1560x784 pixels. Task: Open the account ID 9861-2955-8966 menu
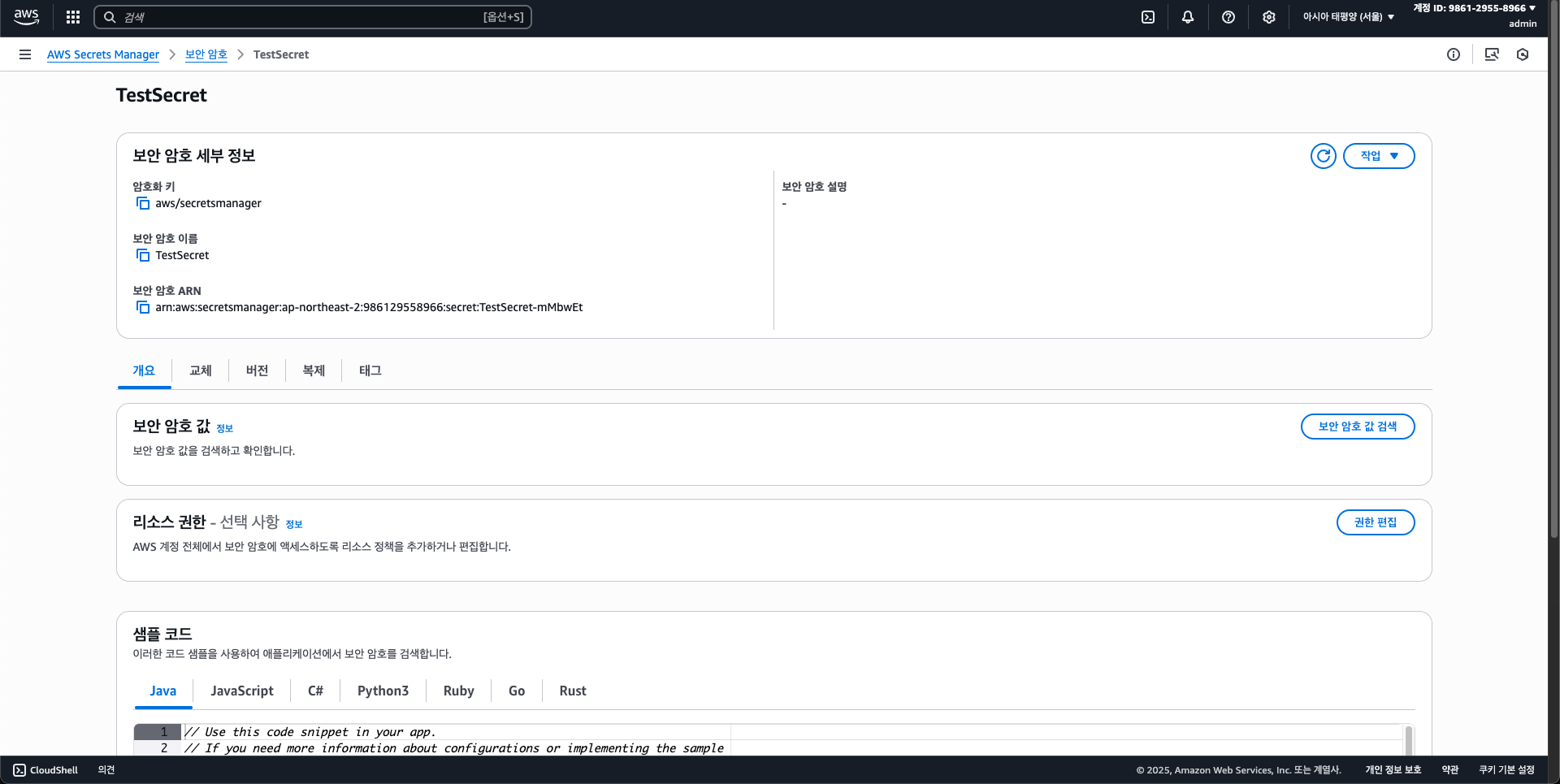1474,8
